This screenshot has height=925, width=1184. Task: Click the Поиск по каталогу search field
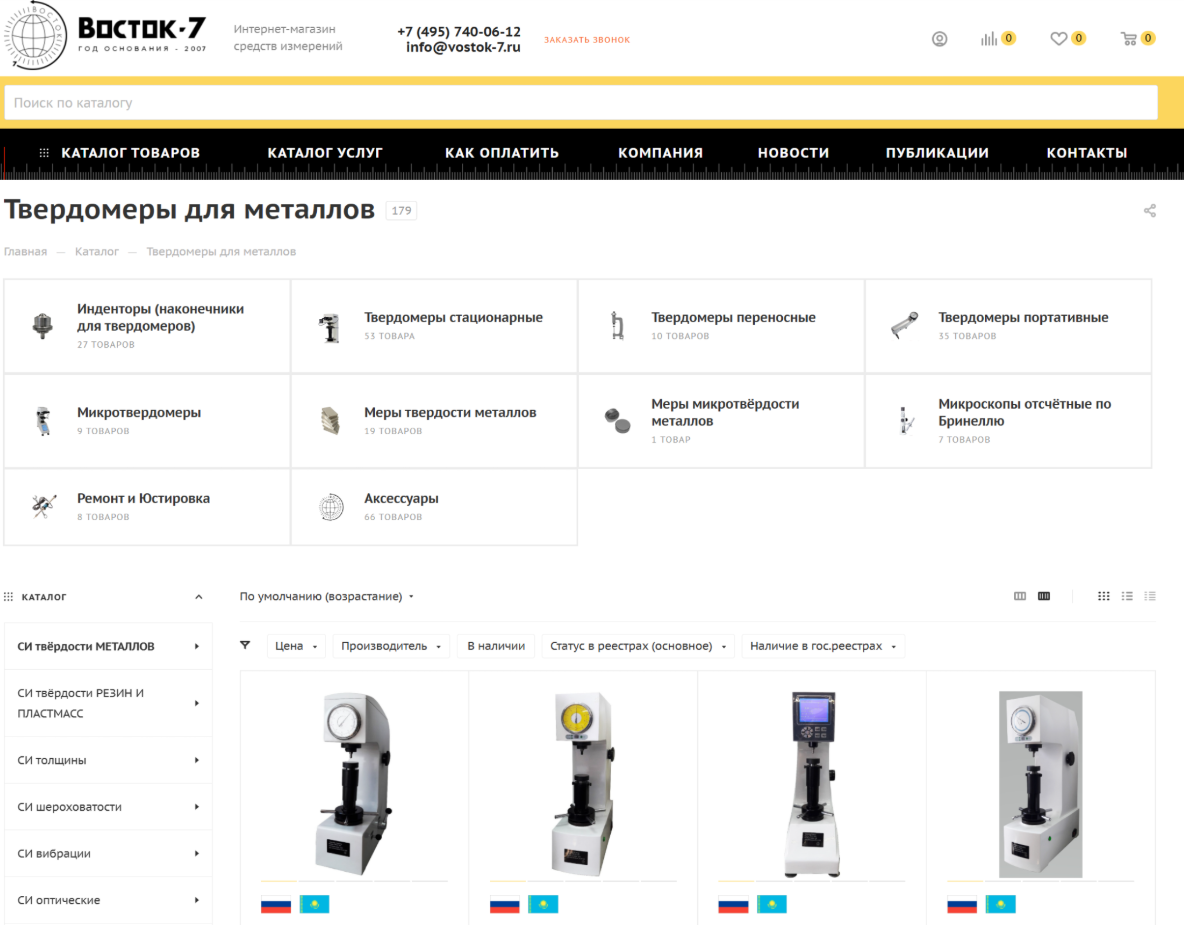581,103
